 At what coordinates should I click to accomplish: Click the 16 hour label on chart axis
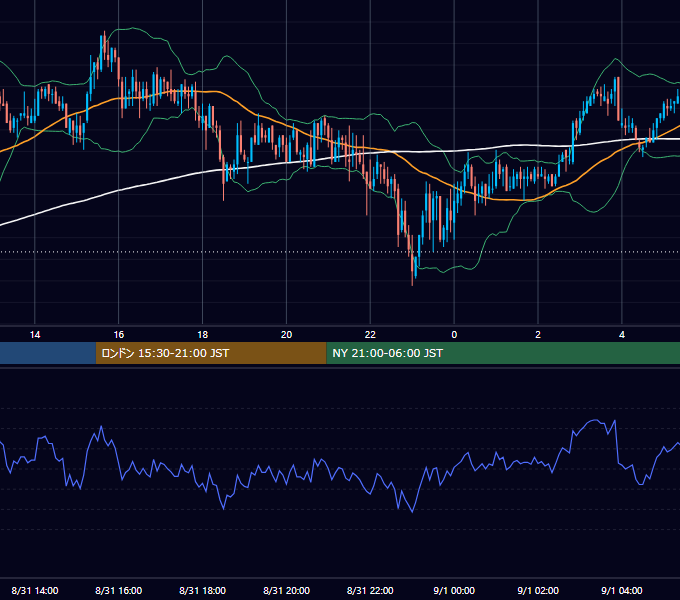(x=118, y=335)
